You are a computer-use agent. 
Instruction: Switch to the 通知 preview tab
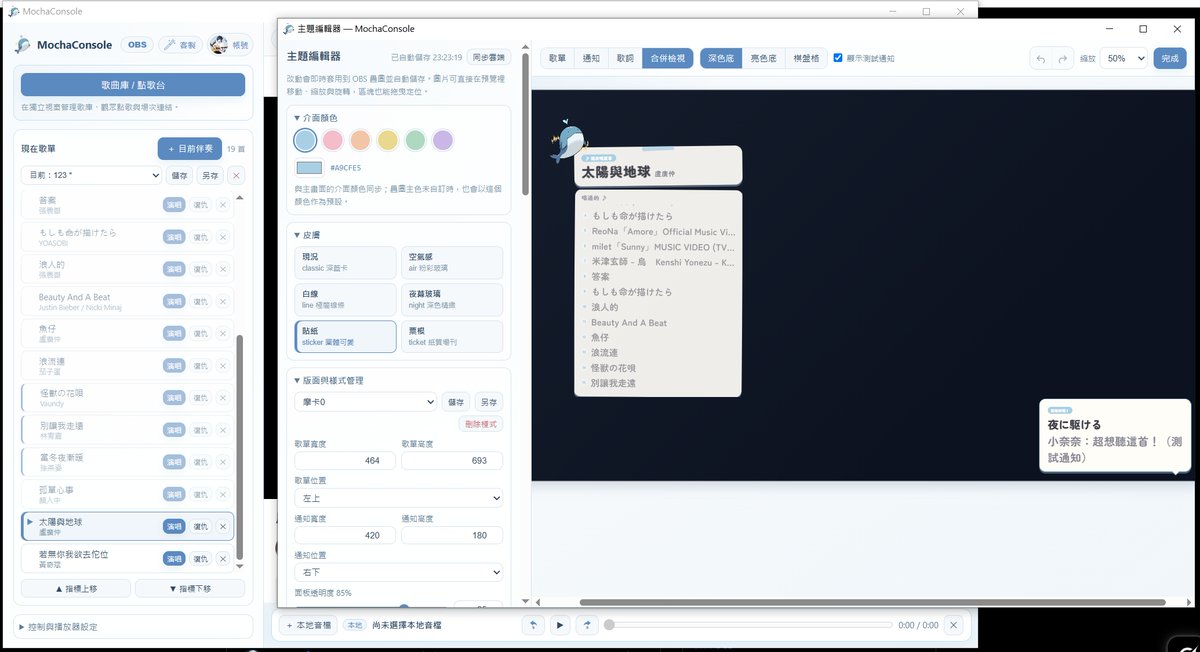tap(591, 59)
